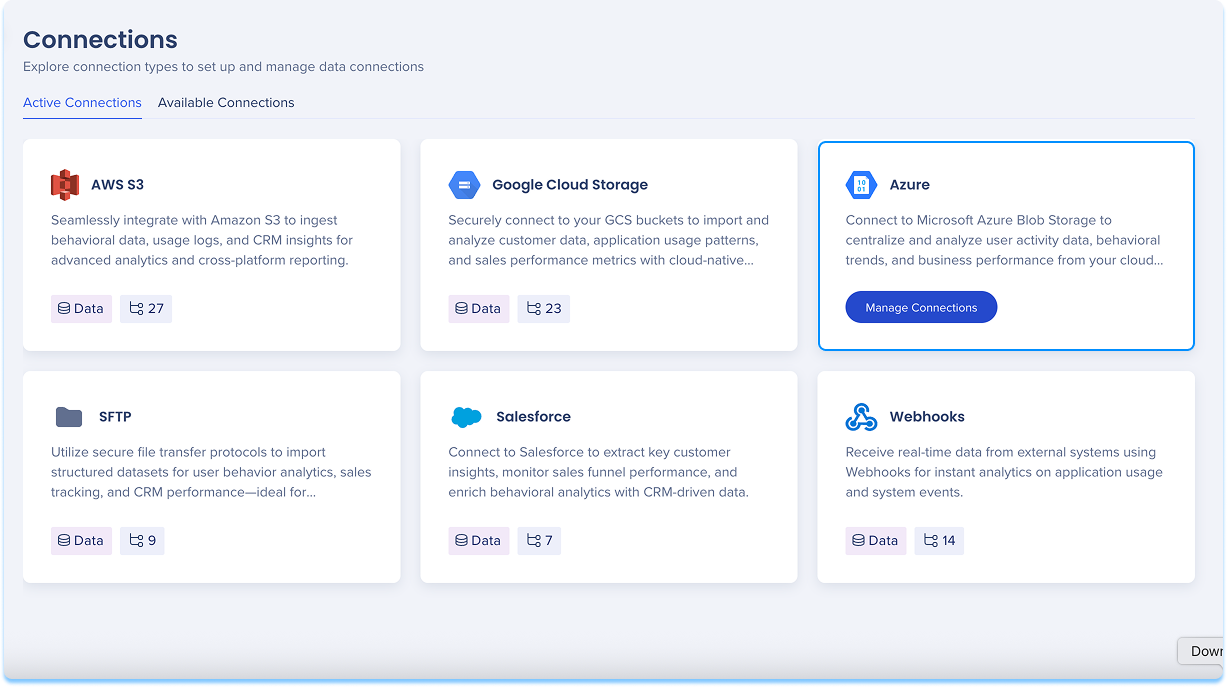Select the Google Cloud Storage card title
This screenshot has height=687, width=1227.
point(570,185)
